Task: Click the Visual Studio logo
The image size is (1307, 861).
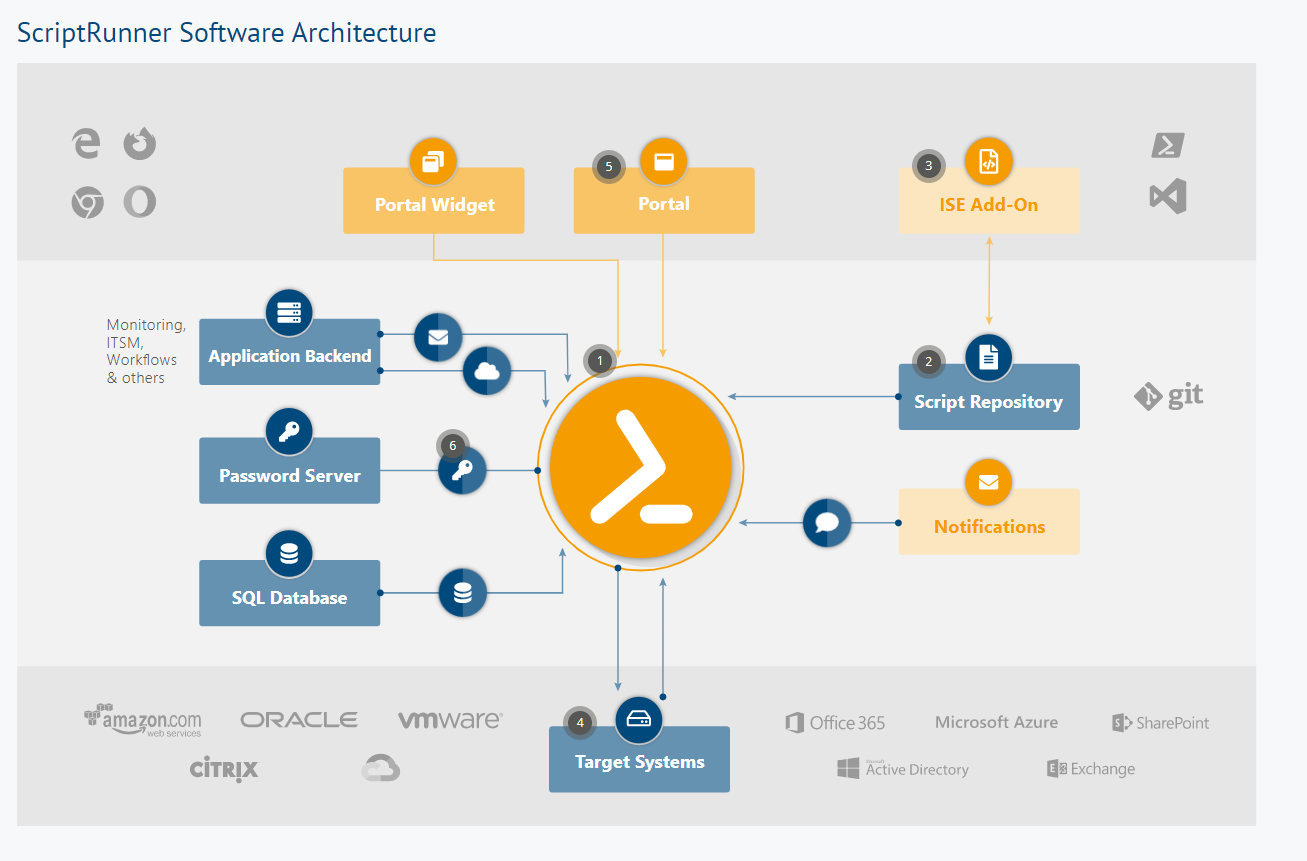Action: click(1168, 196)
